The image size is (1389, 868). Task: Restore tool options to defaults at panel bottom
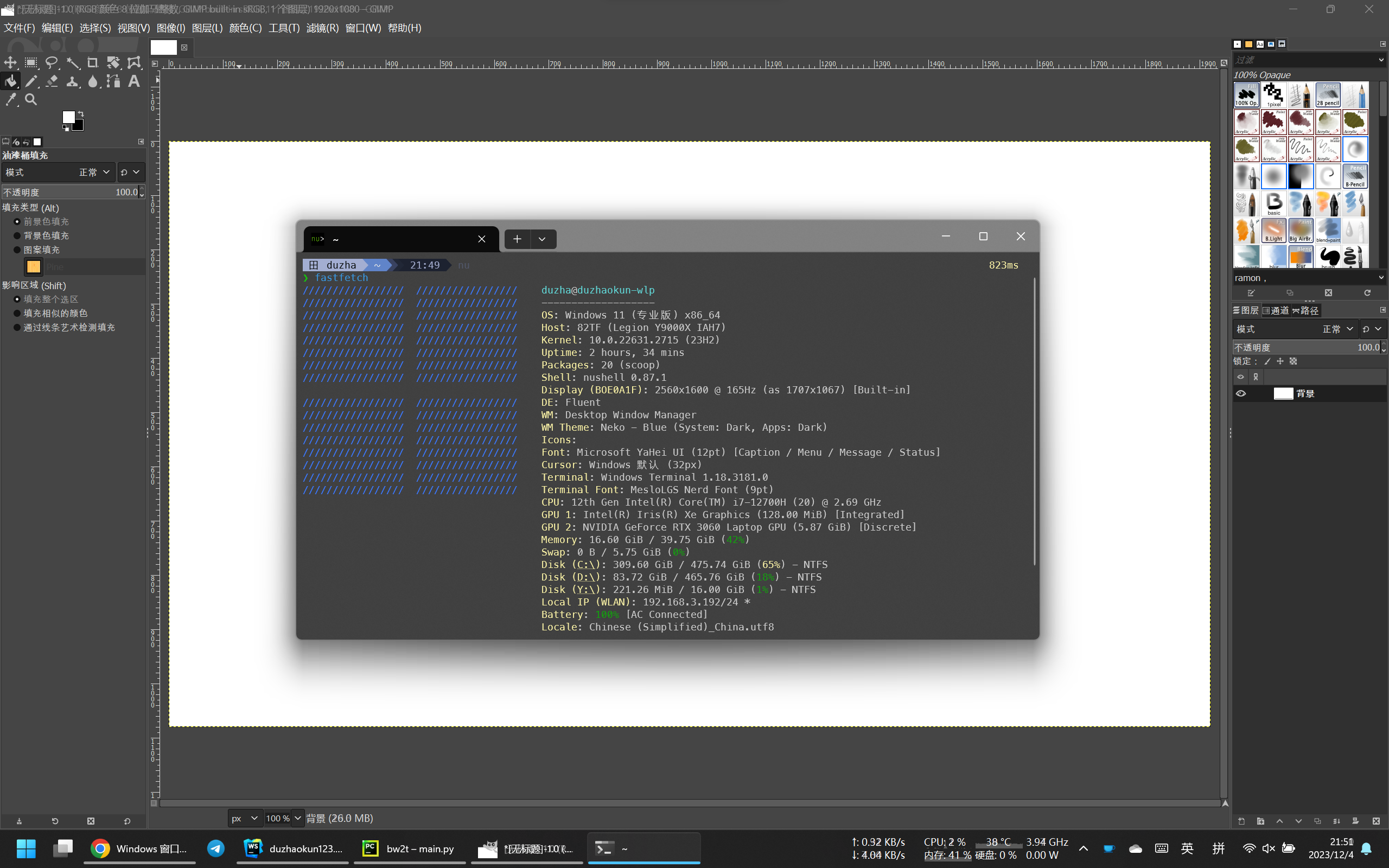coord(127,821)
